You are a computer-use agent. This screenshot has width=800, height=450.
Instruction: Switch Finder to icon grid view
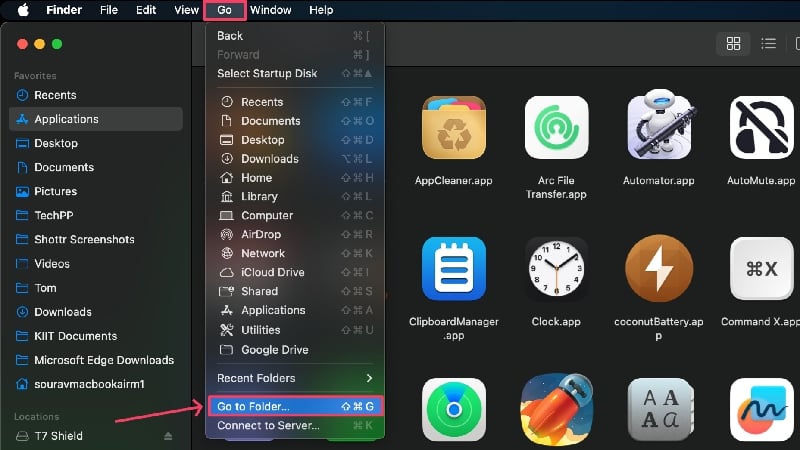pyautogui.click(x=733, y=44)
